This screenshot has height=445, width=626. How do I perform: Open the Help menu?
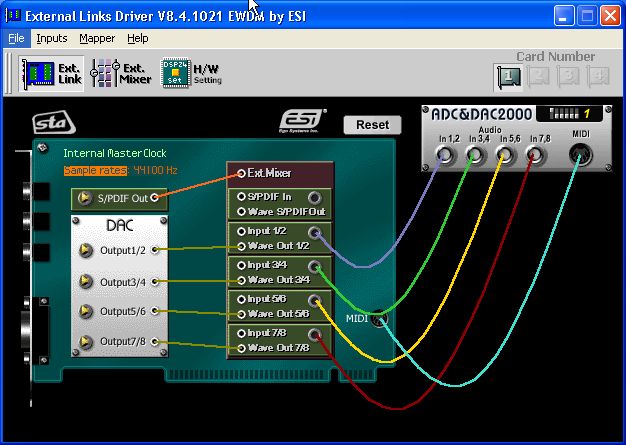138,38
